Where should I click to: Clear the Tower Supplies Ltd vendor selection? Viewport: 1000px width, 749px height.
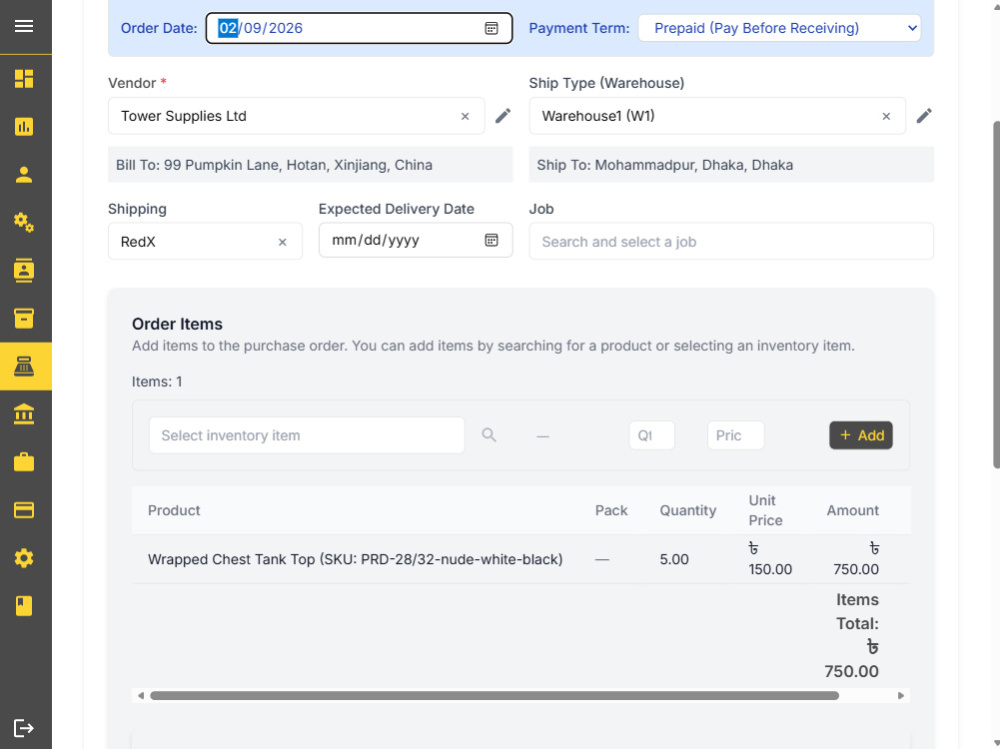click(465, 116)
